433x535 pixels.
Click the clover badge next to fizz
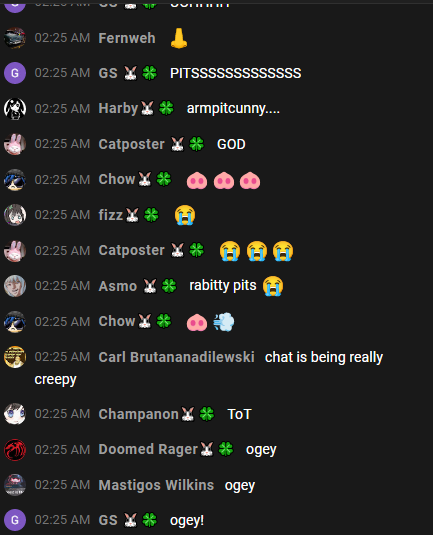click(x=151, y=215)
